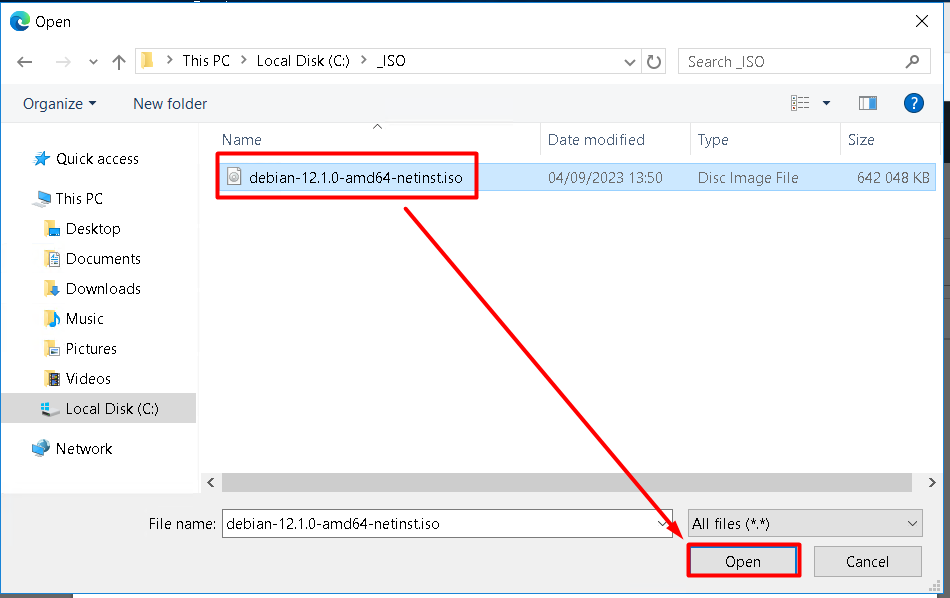Expand address bar history dropdown
950x598 pixels.
pos(629,62)
